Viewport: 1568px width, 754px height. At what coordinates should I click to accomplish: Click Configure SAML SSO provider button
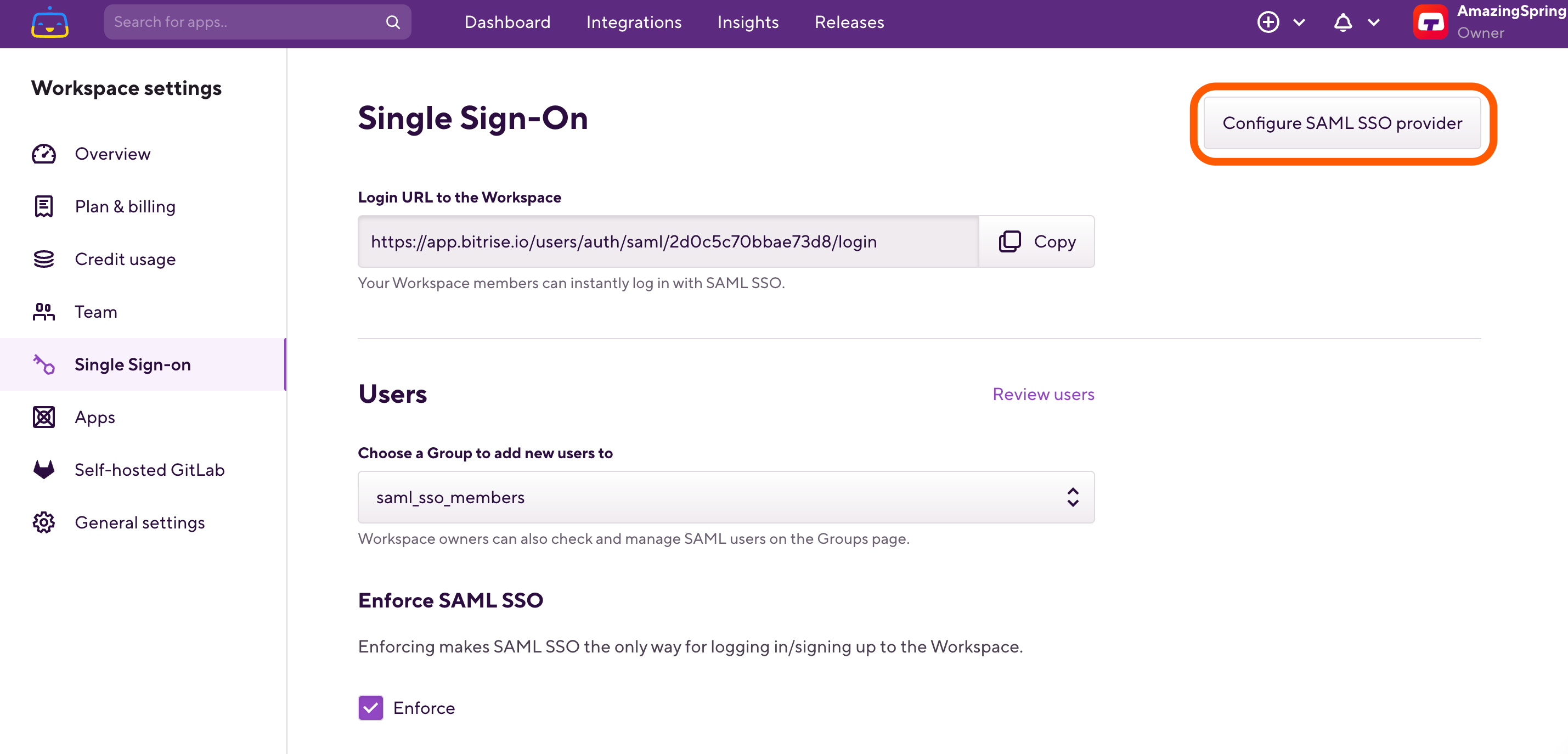tap(1342, 123)
